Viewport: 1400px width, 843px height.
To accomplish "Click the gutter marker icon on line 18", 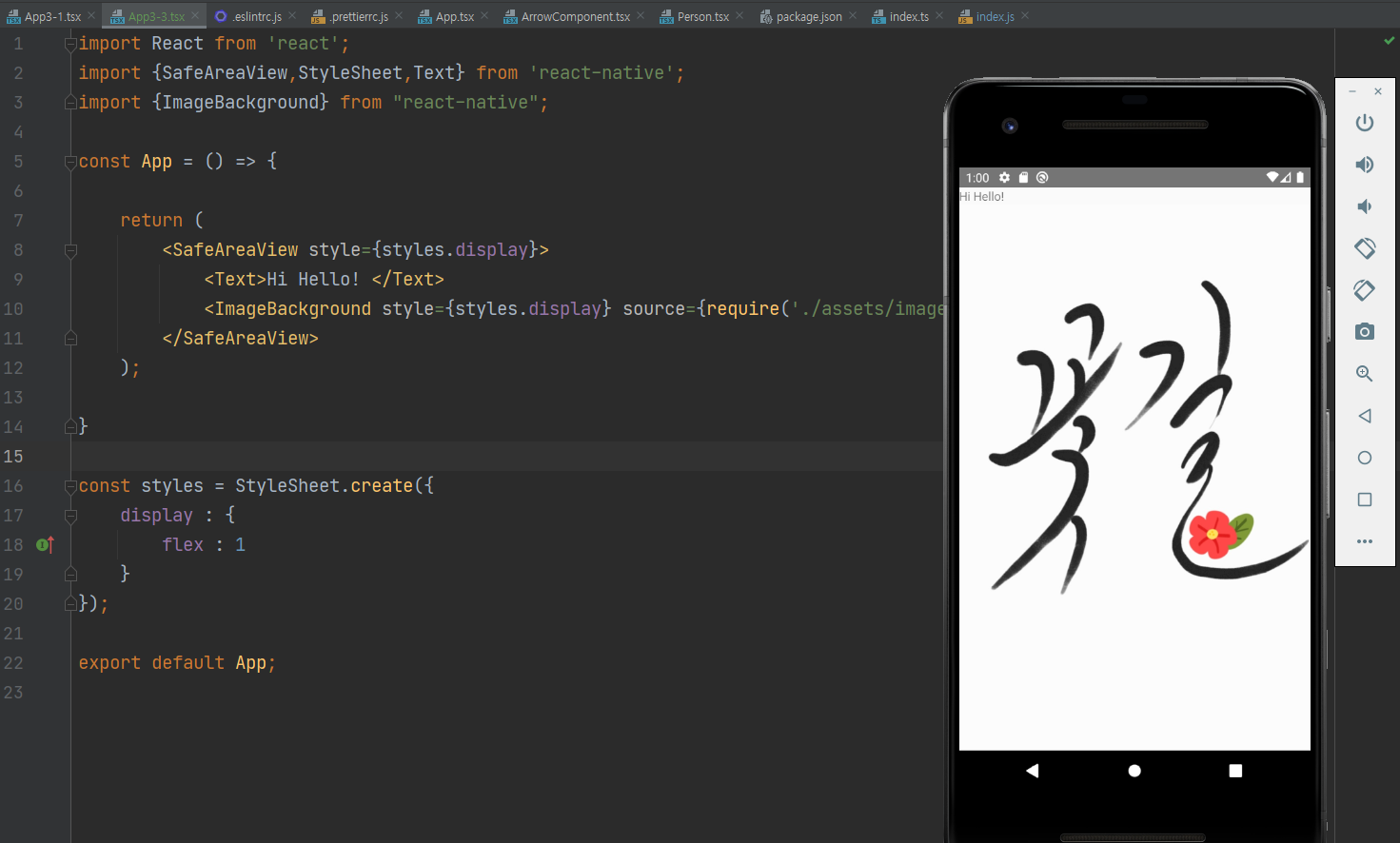I will pyautogui.click(x=45, y=544).
